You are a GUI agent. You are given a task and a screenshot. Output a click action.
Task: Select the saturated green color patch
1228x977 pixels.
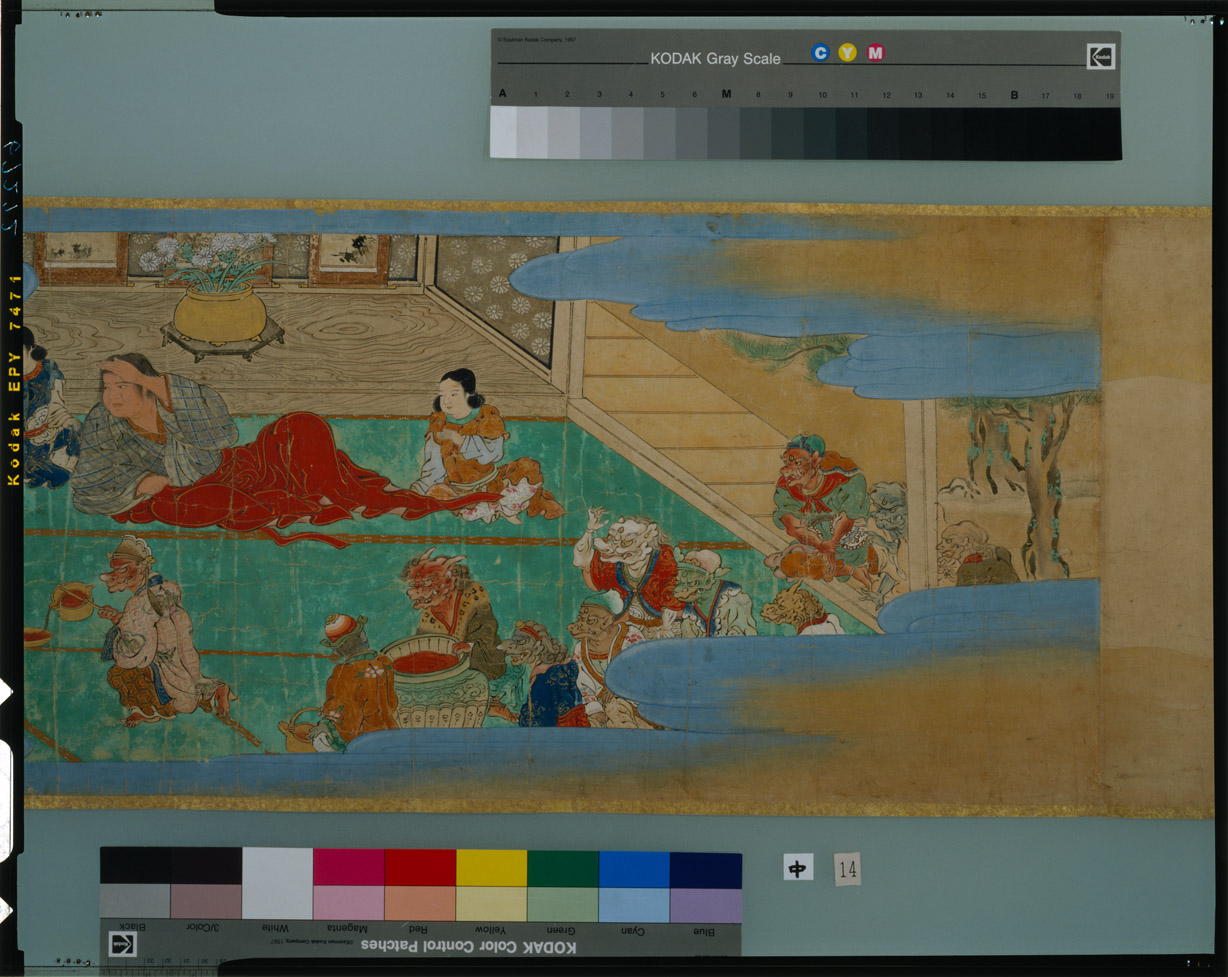click(x=563, y=868)
